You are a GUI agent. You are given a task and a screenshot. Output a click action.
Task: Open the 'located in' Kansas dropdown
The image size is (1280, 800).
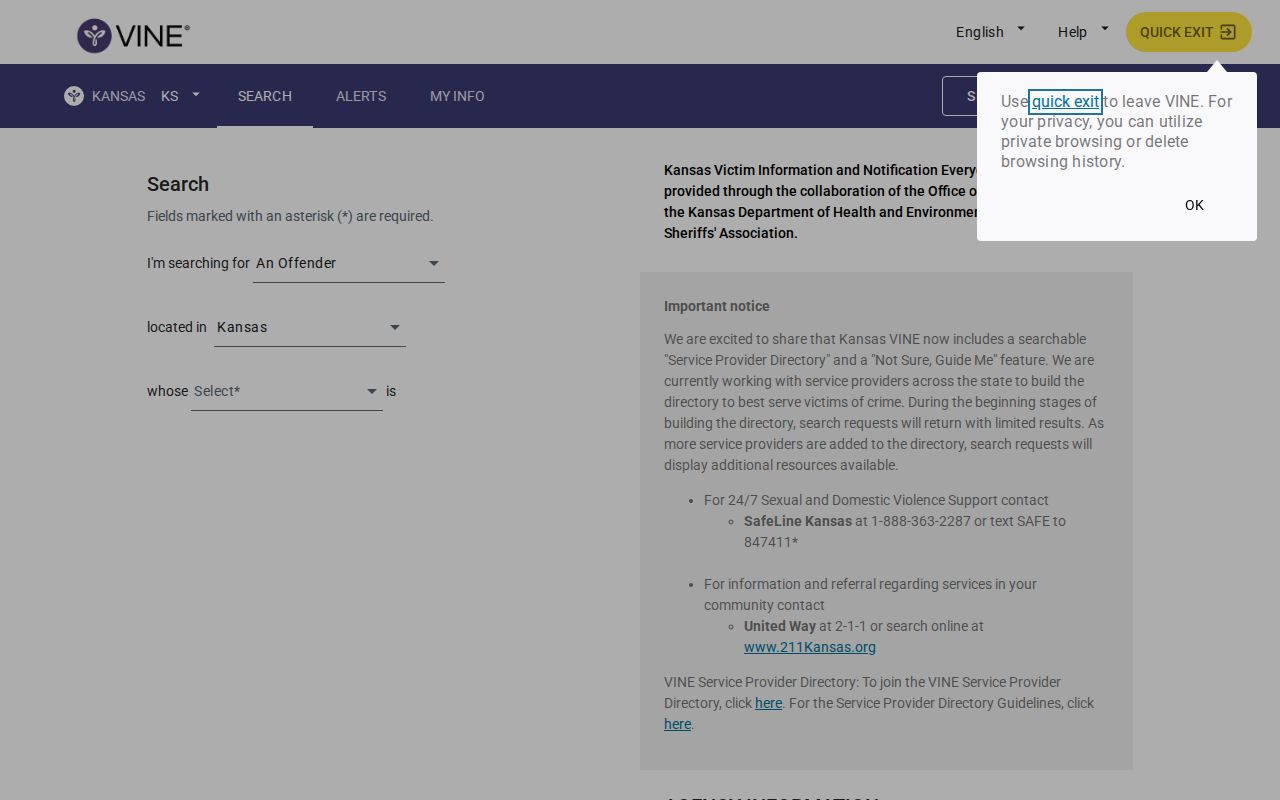point(309,327)
